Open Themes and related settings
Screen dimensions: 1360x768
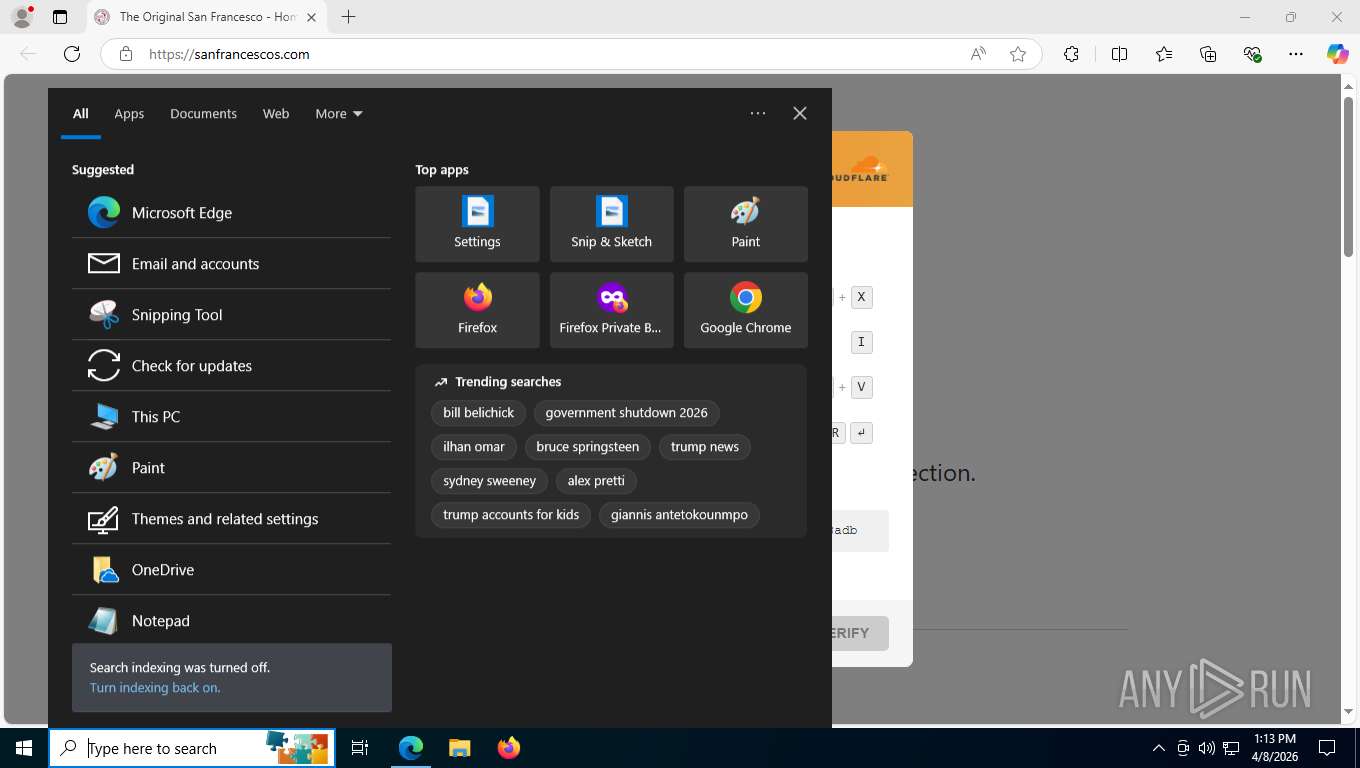tap(231, 519)
